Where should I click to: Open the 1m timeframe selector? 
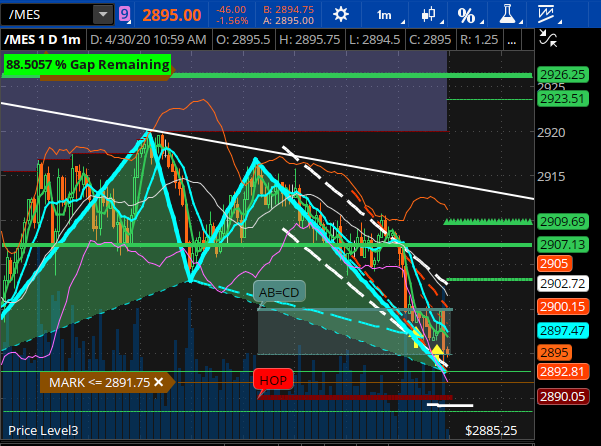[x=384, y=15]
